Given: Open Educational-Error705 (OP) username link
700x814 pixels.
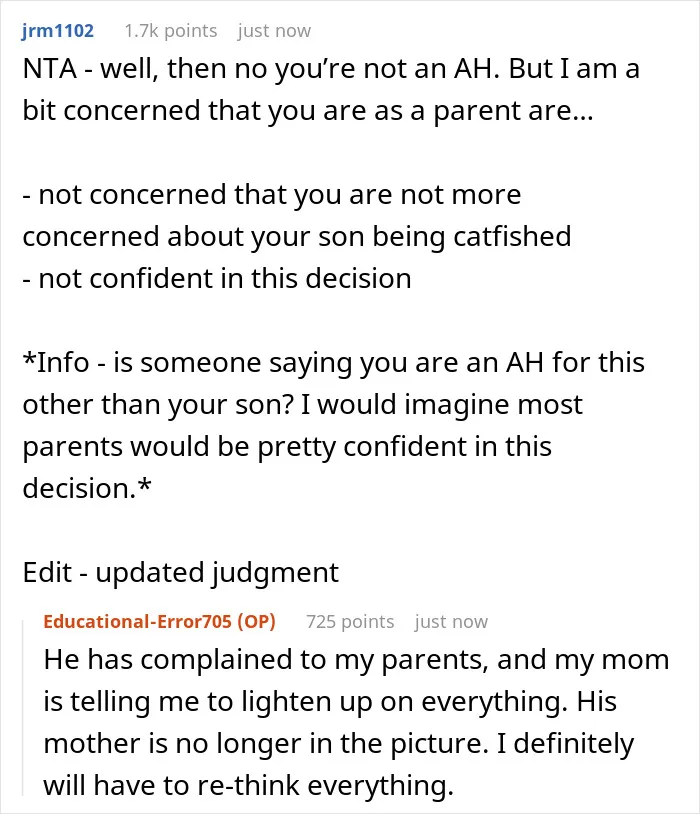Looking at the screenshot, I should [x=159, y=621].
